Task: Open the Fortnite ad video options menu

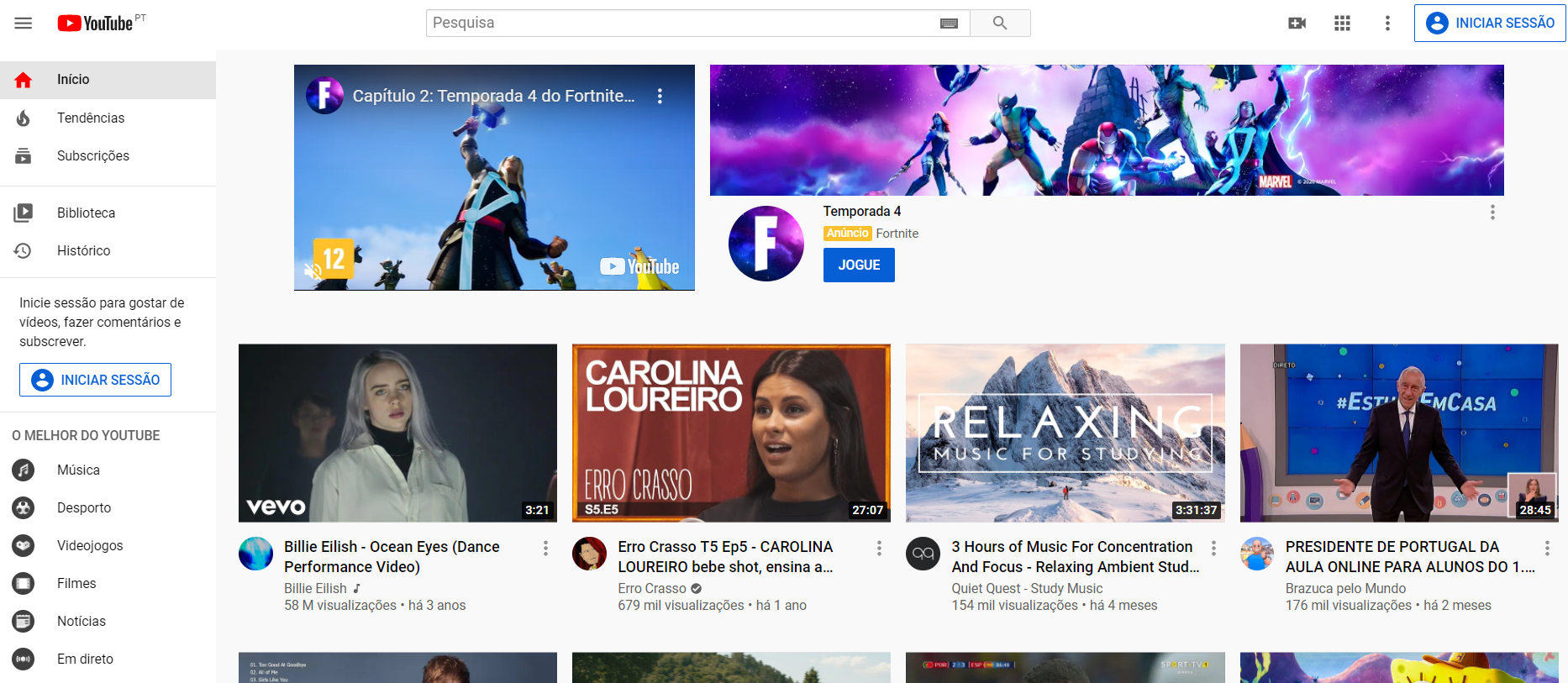Action: click(660, 96)
